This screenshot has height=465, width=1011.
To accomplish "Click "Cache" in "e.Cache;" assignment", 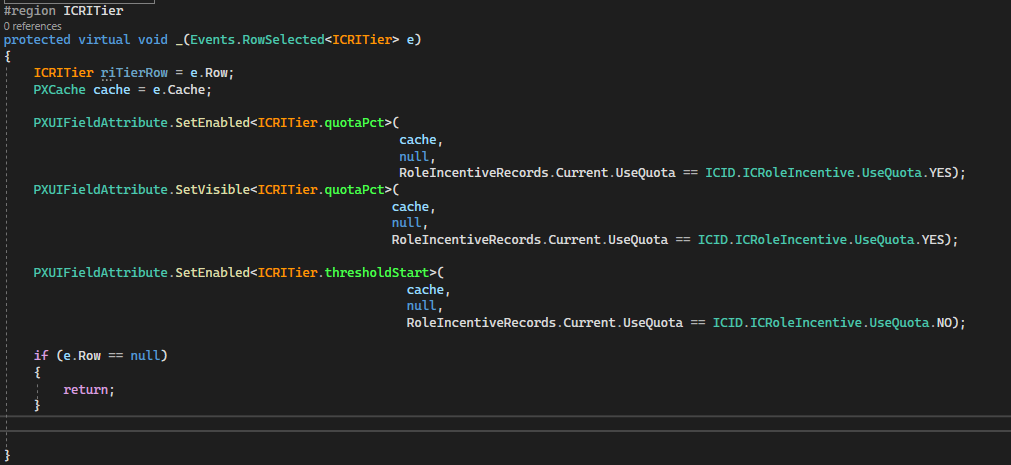I will pos(186,90).
